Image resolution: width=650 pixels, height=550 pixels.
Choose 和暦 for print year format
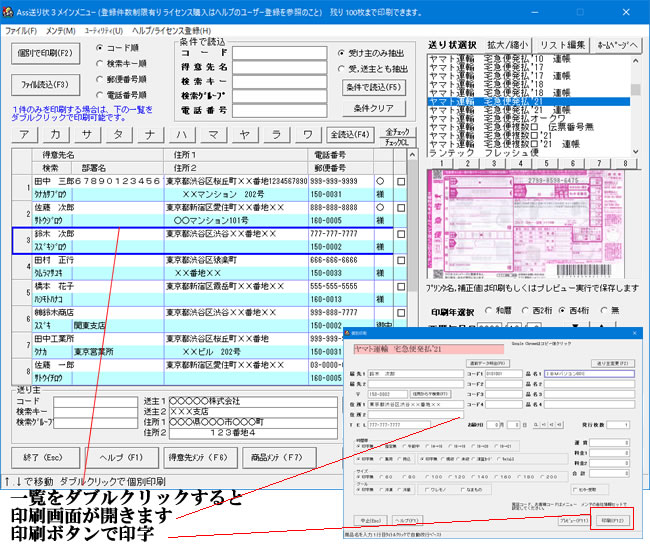click(487, 310)
